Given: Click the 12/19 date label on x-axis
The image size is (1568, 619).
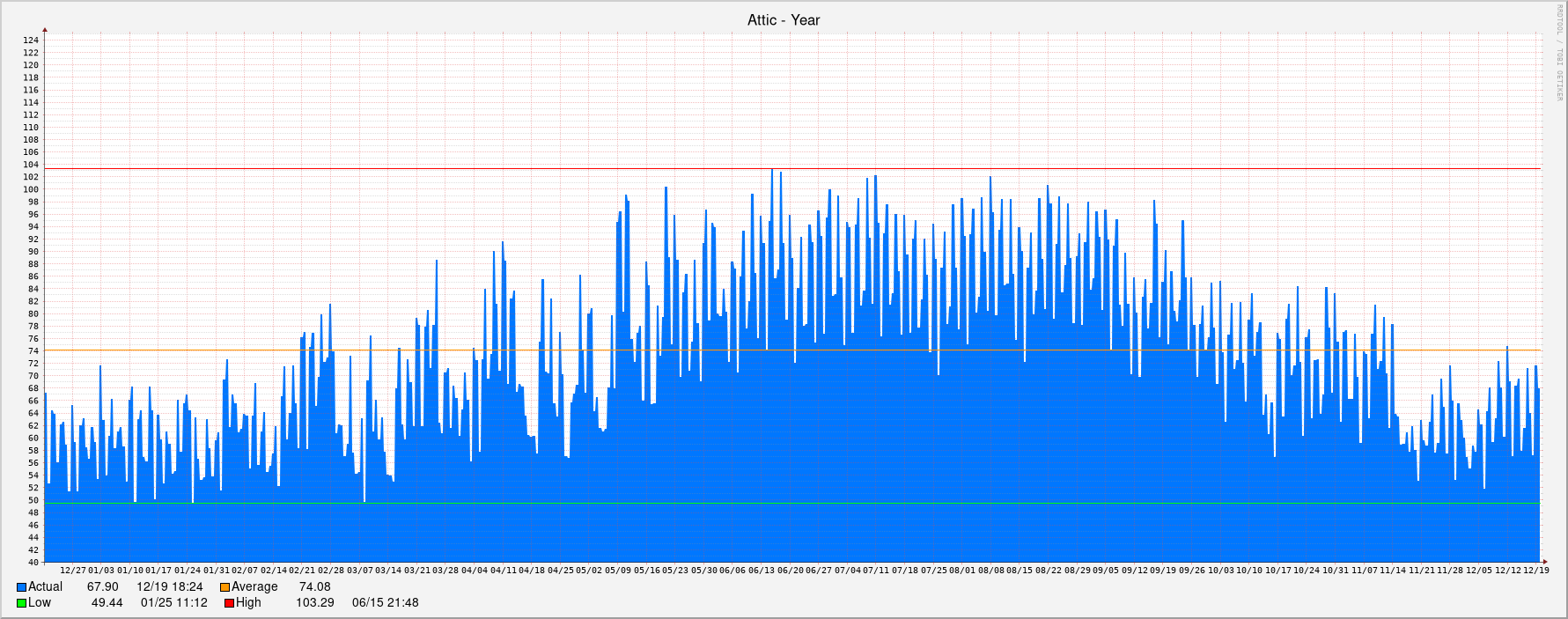Looking at the screenshot, I should pyautogui.click(x=1535, y=571).
